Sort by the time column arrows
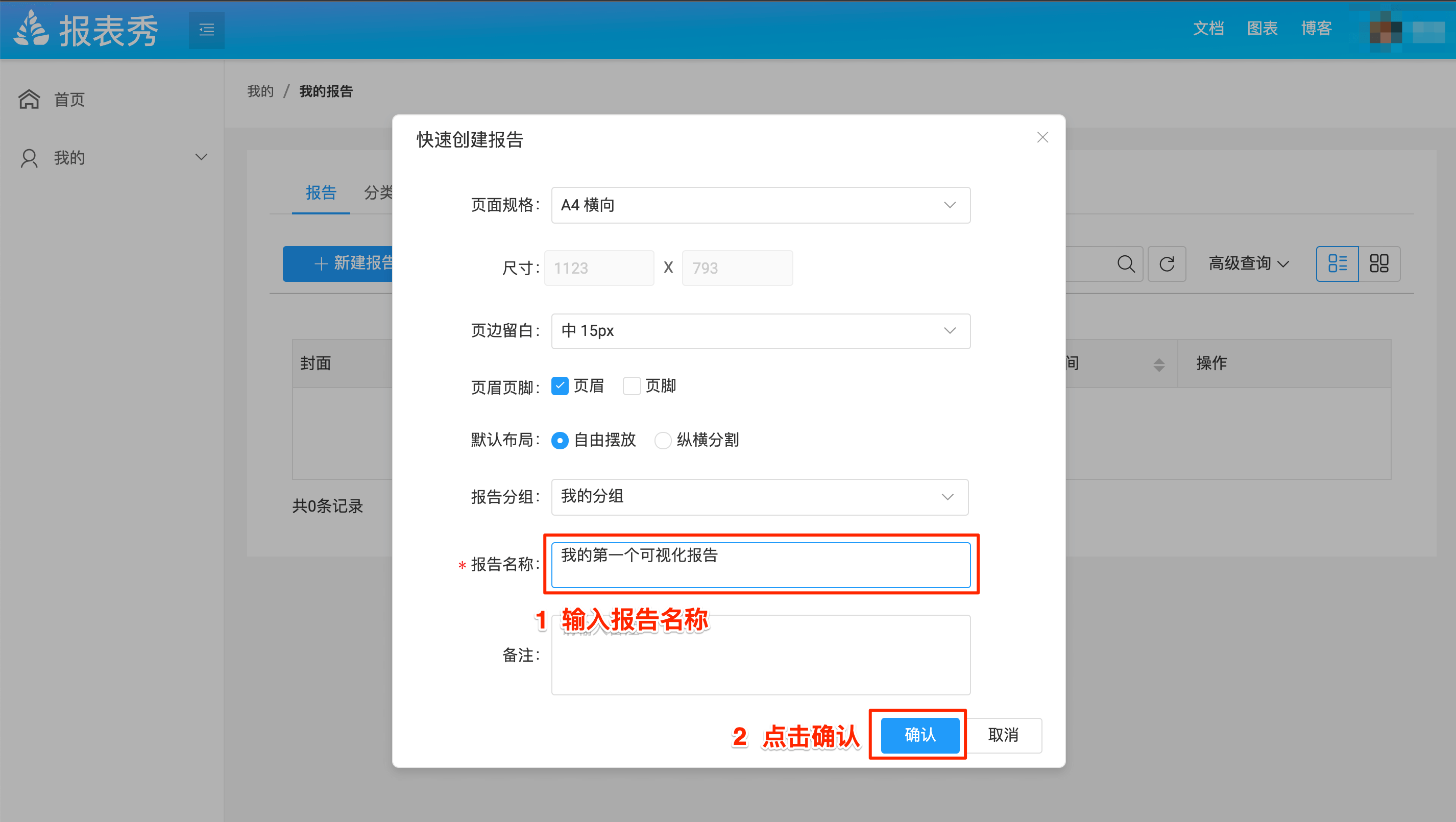The image size is (1456, 822). coord(1159,365)
